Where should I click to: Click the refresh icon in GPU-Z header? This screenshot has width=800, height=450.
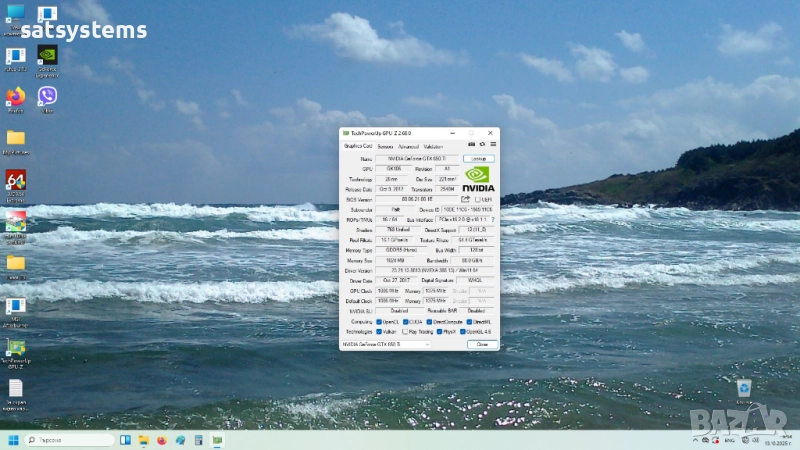pyautogui.click(x=481, y=146)
